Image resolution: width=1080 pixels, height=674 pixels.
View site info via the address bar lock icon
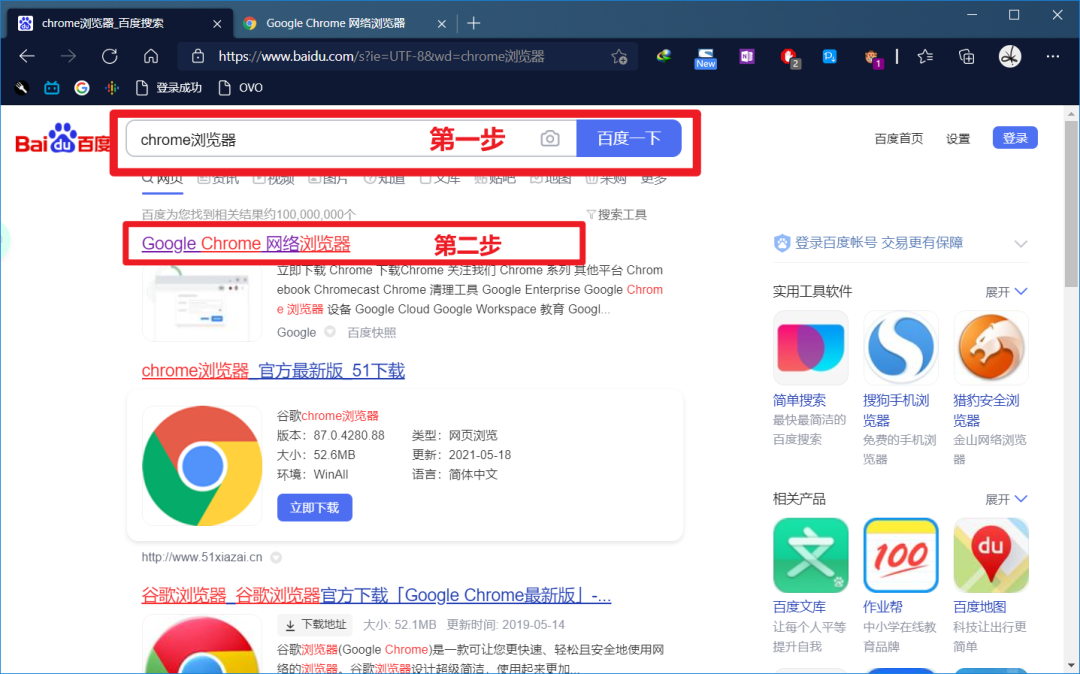(x=198, y=56)
